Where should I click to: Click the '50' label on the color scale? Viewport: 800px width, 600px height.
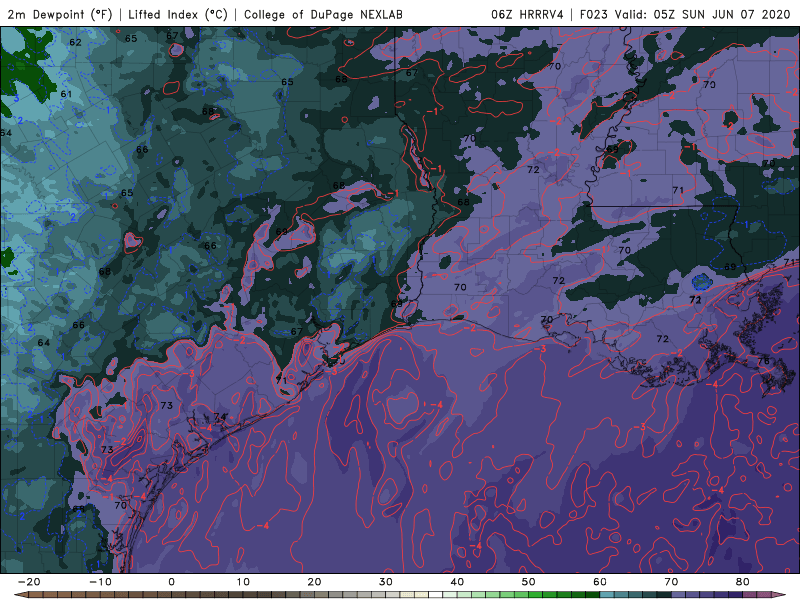tap(529, 582)
